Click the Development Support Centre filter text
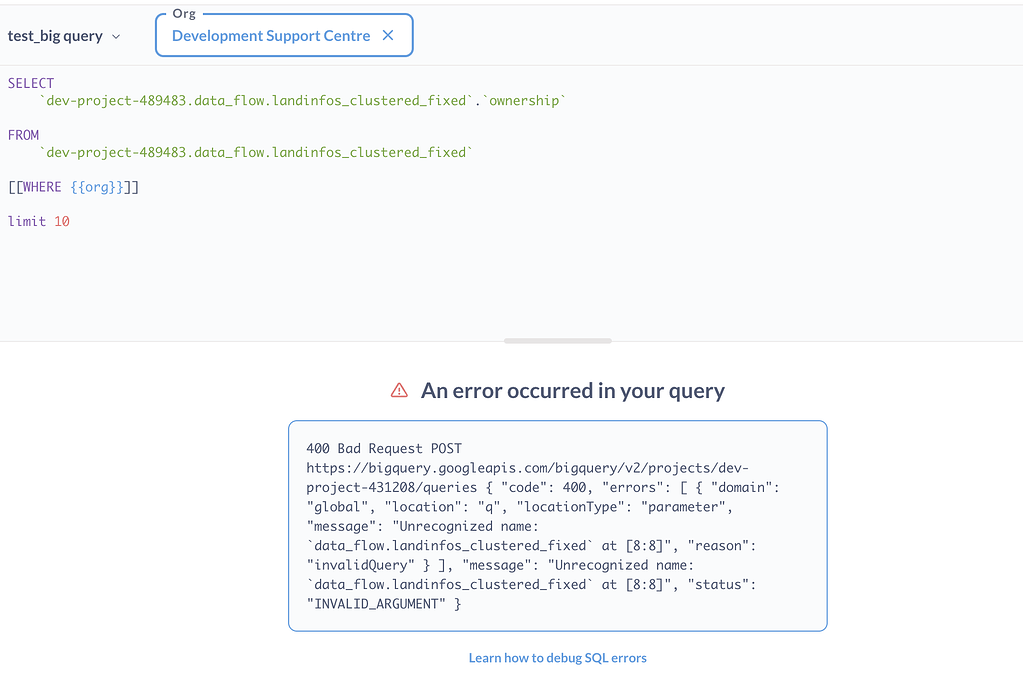The width and height of the screenshot is (1023, 698). click(x=270, y=36)
